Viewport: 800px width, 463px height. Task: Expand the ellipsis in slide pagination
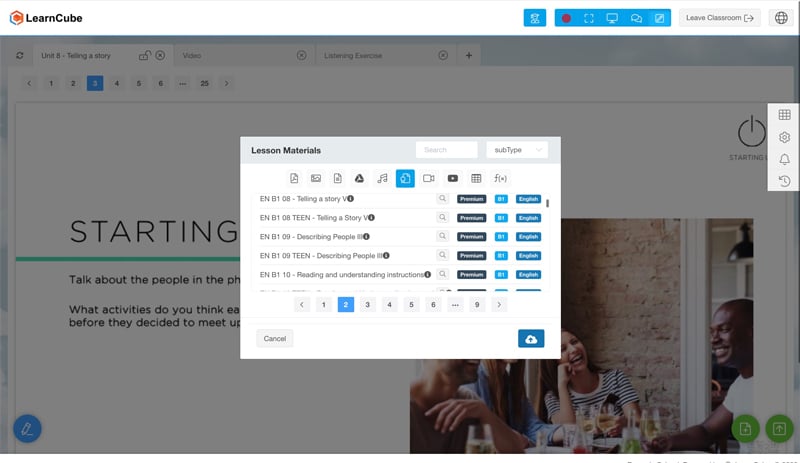(183, 83)
